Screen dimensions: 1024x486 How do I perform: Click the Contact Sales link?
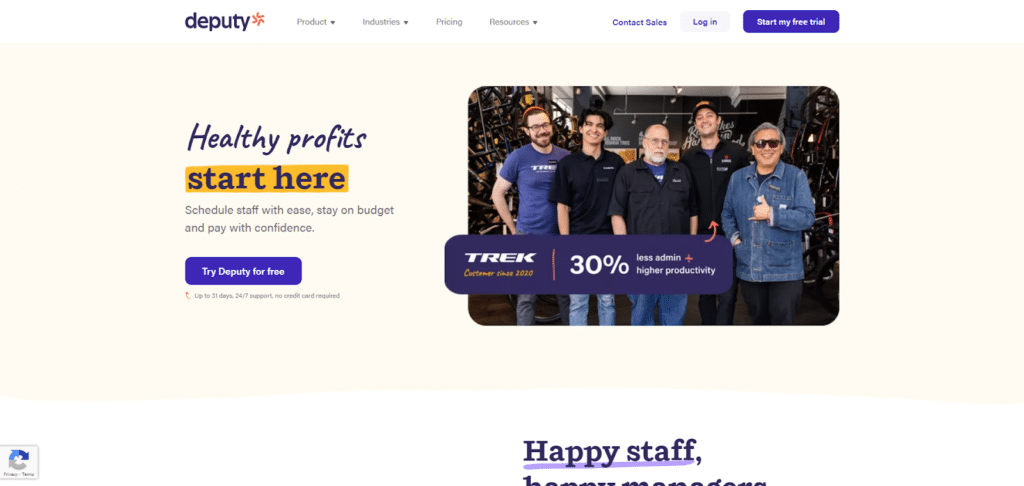click(x=639, y=22)
